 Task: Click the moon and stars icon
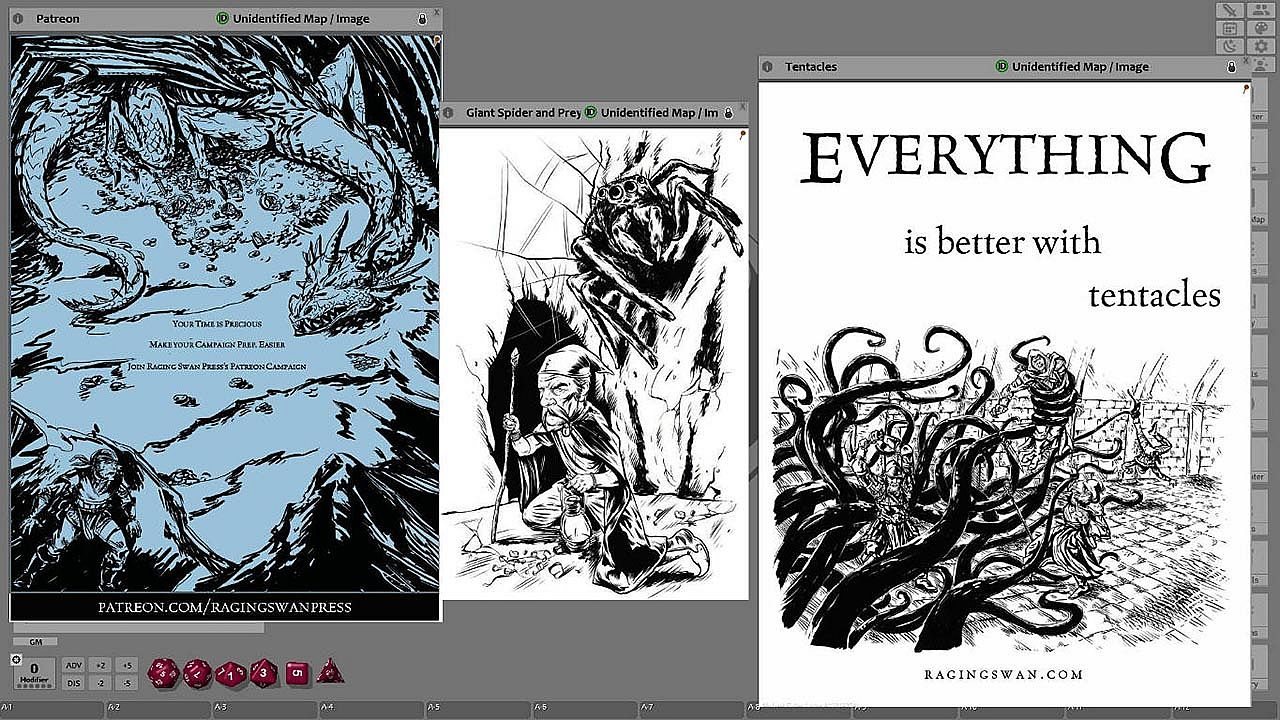click(x=1231, y=47)
